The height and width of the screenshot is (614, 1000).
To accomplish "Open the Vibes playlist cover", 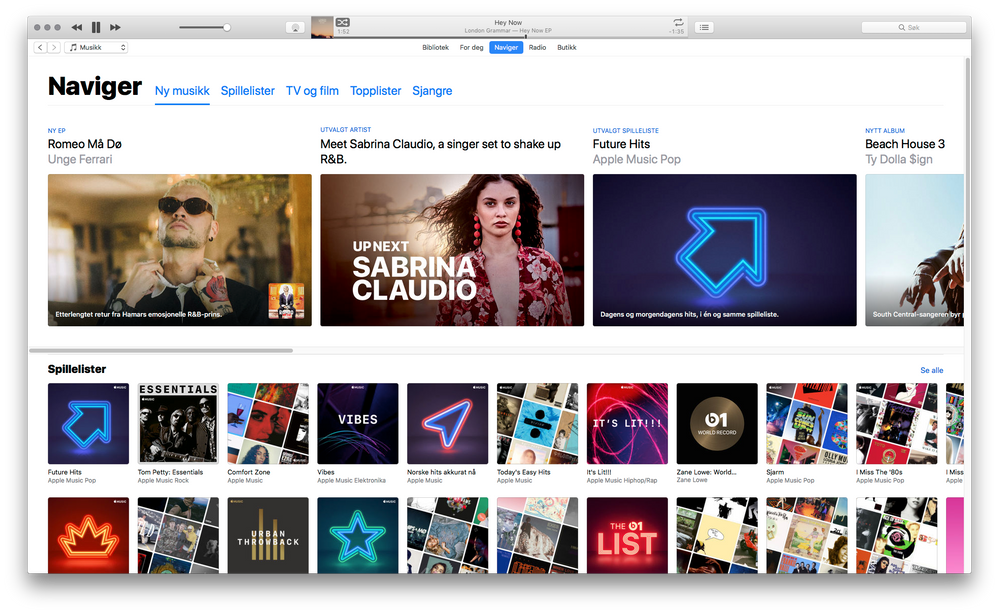I will tap(358, 423).
